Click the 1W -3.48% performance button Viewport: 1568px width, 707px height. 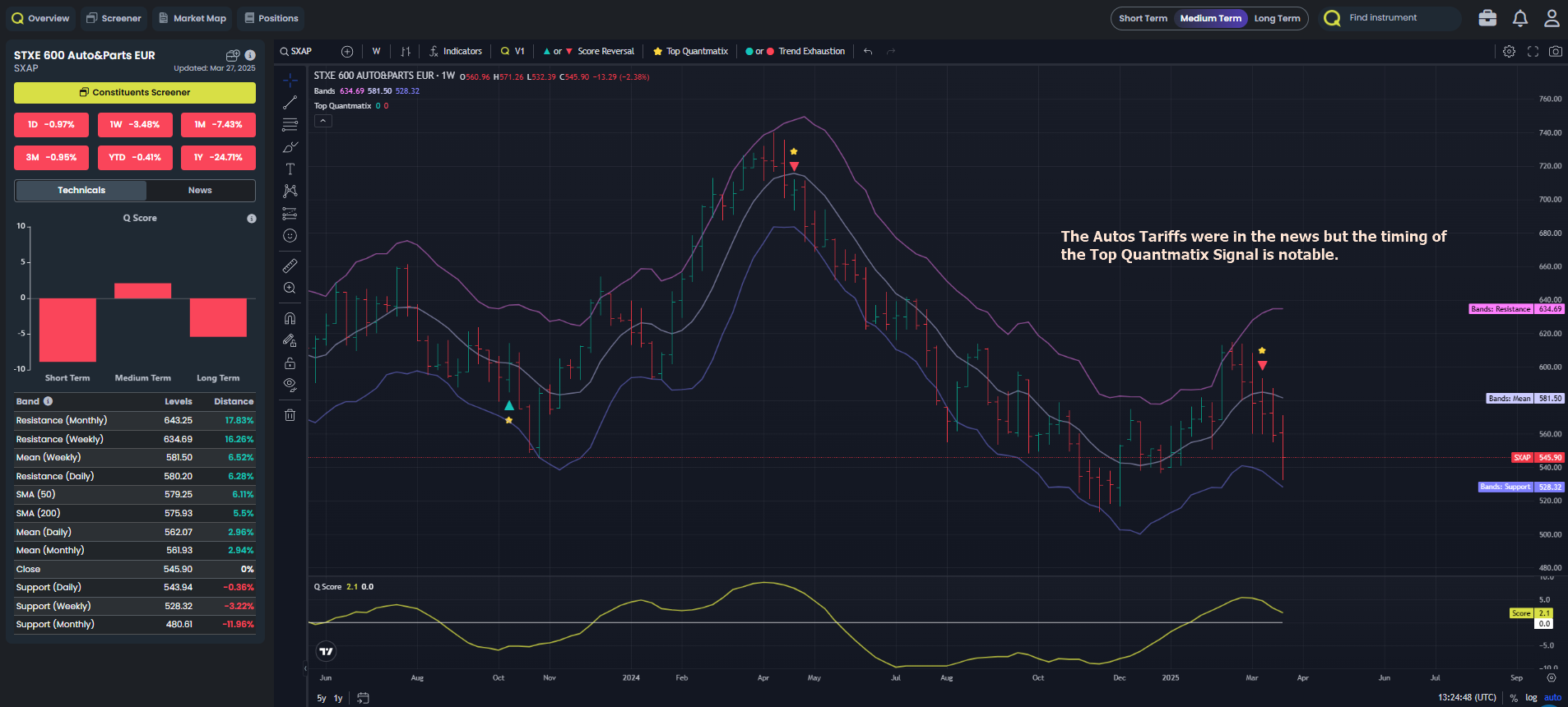pos(135,124)
